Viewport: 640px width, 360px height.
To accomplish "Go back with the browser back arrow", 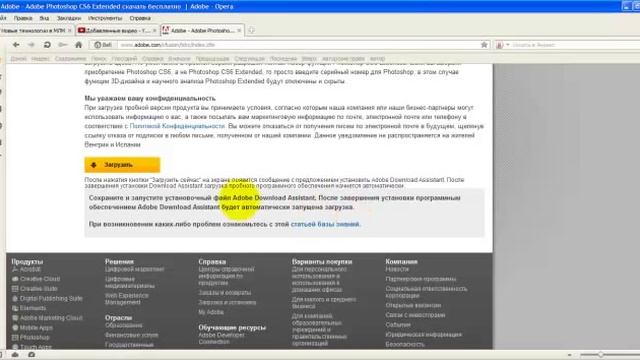I will (x=16, y=45).
